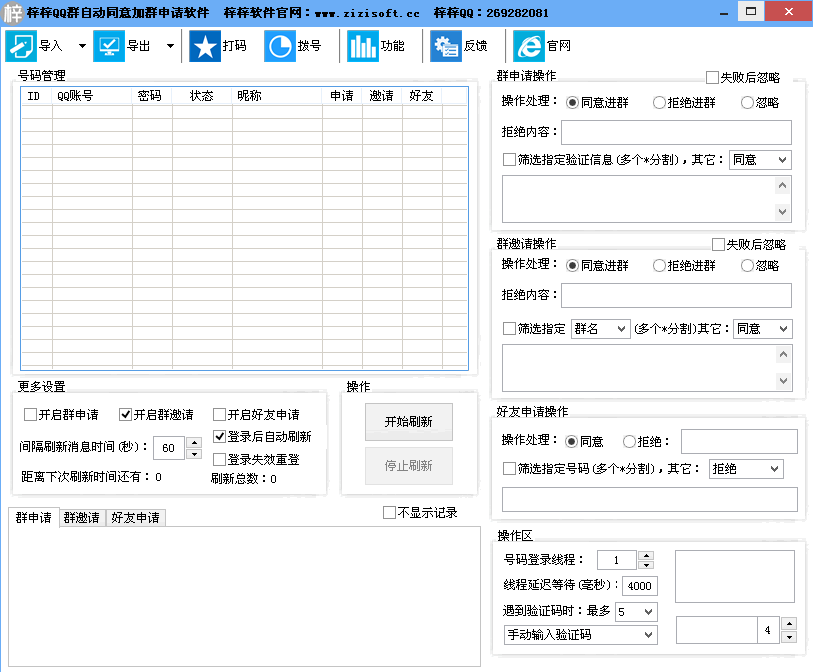This screenshot has height=672, width=813.
Task: Click the 密码 column header
Action: pos(152,96)
